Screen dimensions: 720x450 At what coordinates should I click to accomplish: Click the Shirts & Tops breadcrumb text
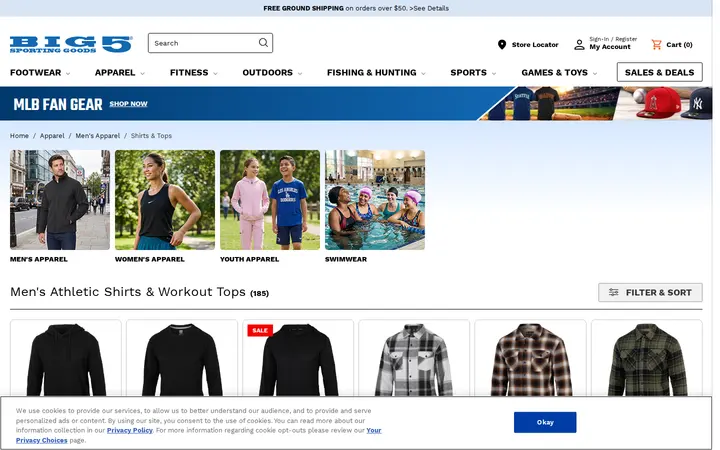151,135
